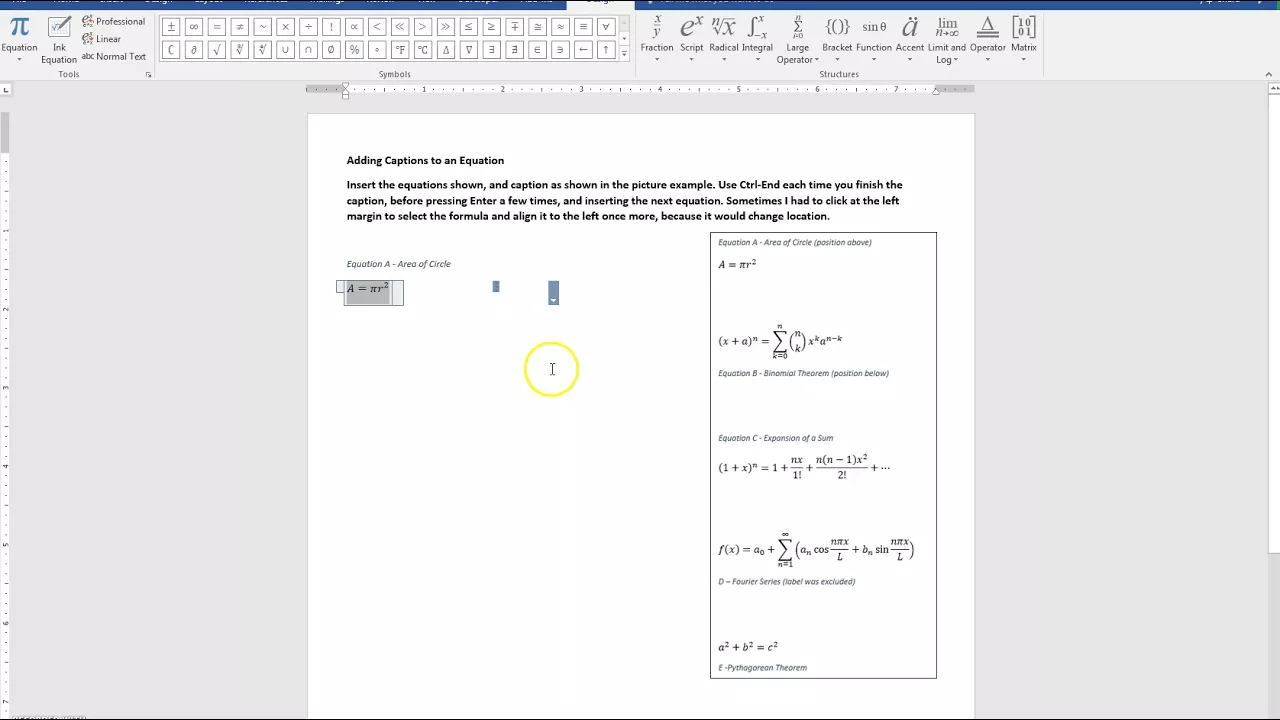Open the Tools group dialog launcher
Viewport: 1280px width, 720px height.
[149, 75]
